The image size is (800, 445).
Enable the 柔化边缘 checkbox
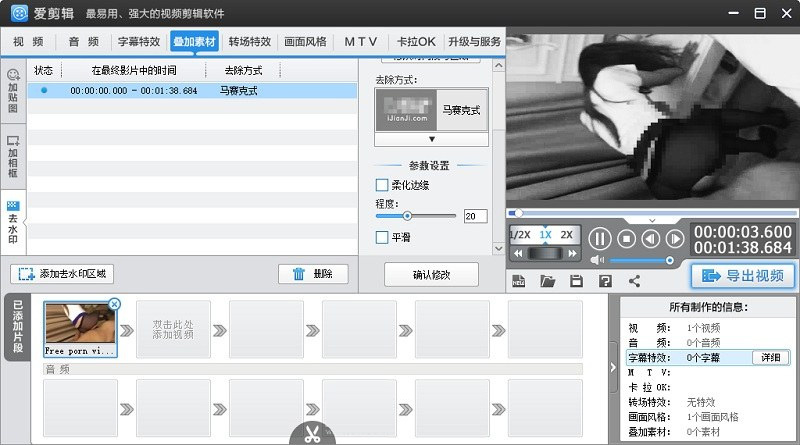(x=382, y=185)
